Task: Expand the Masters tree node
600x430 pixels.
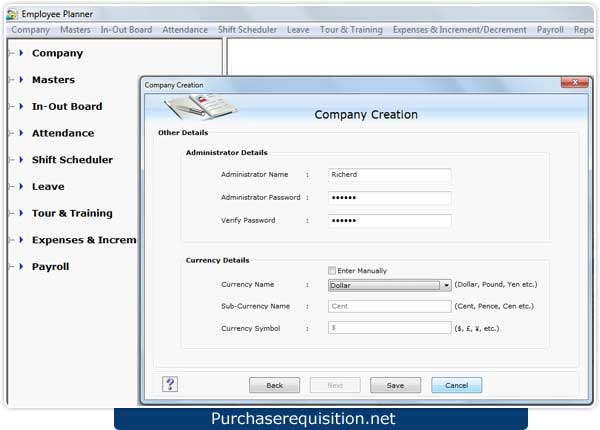Action: 21,80
